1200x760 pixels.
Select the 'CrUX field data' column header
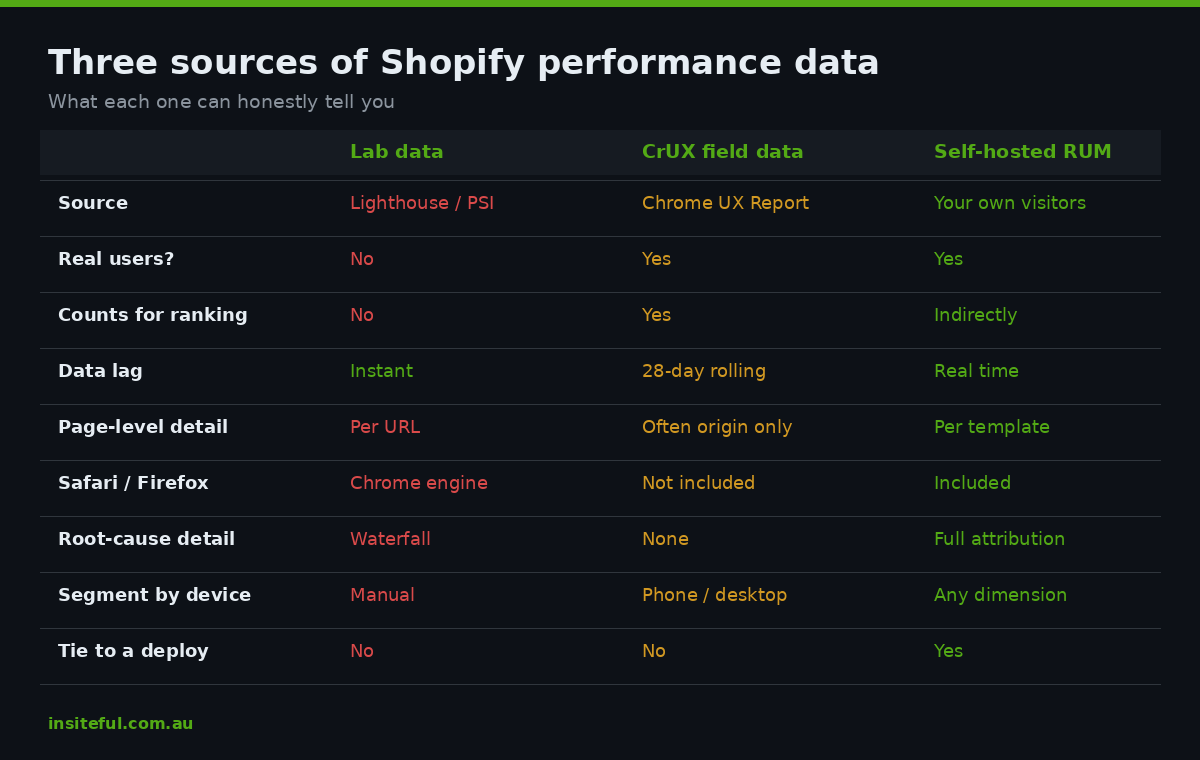pos(722,152)
